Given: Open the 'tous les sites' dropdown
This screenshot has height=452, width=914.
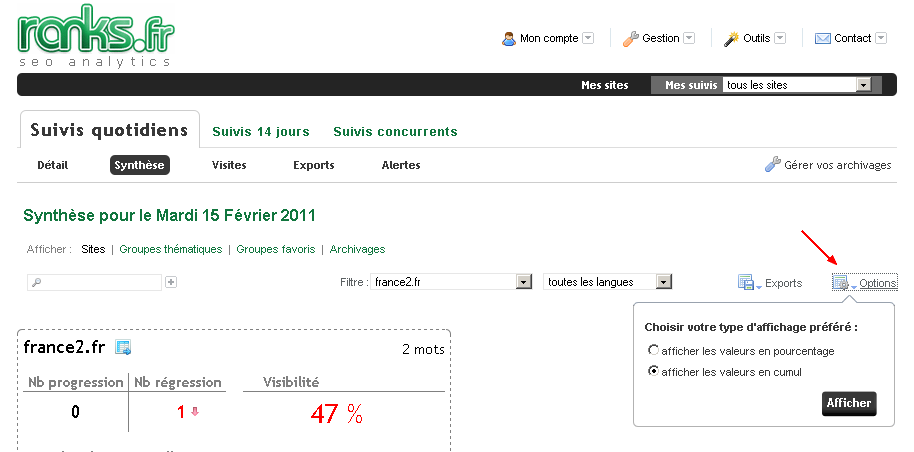Looking at the screenshot, I should [797, 85].
